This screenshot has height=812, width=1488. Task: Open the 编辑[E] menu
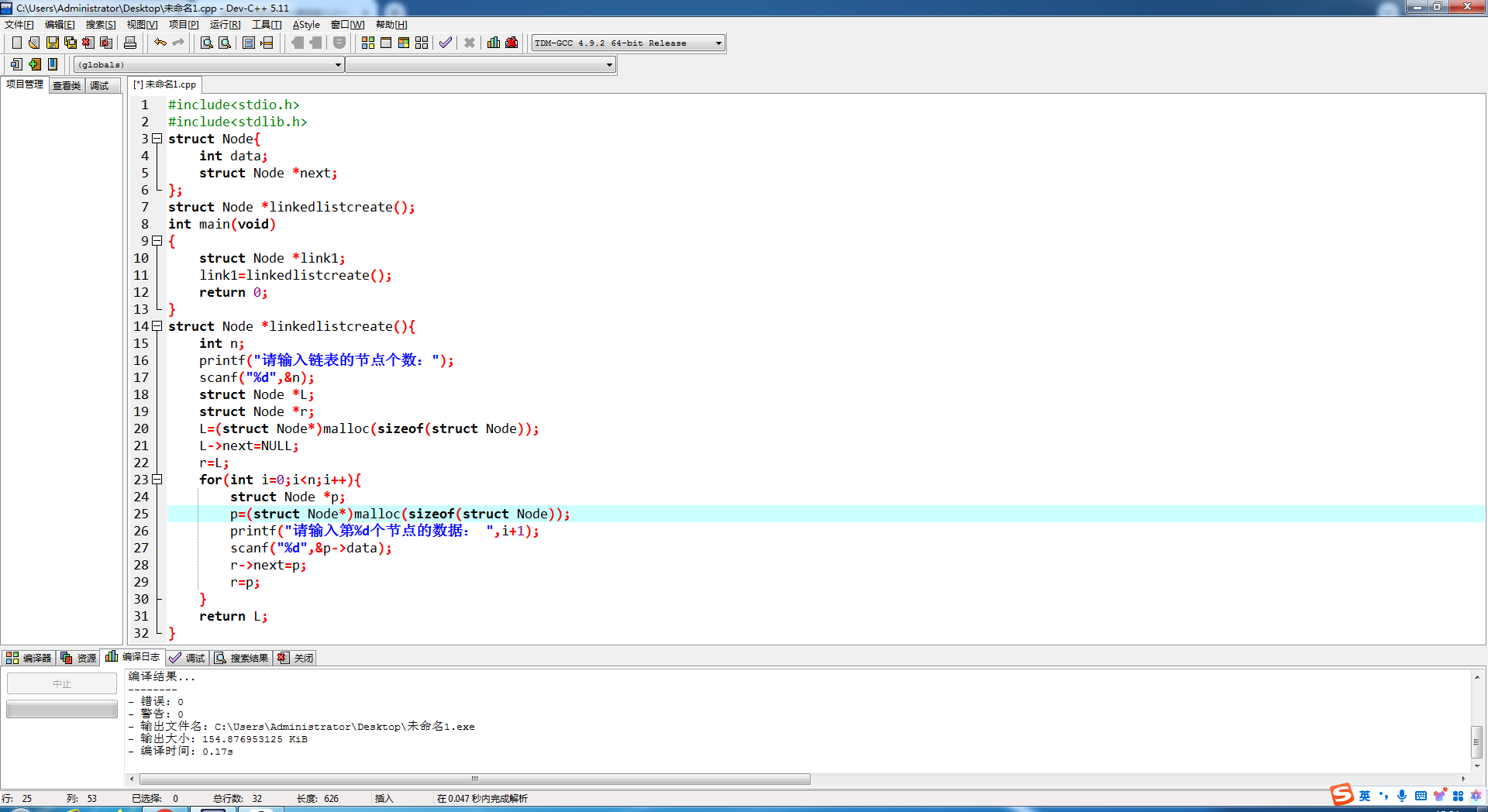(x=60, y=25)
